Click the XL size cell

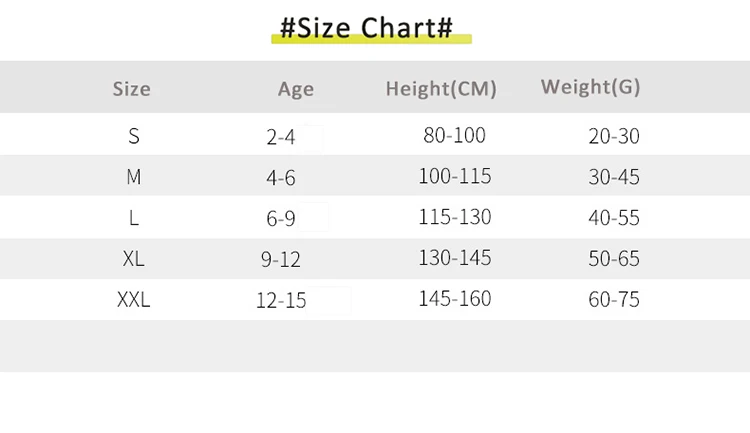(134, 258)
